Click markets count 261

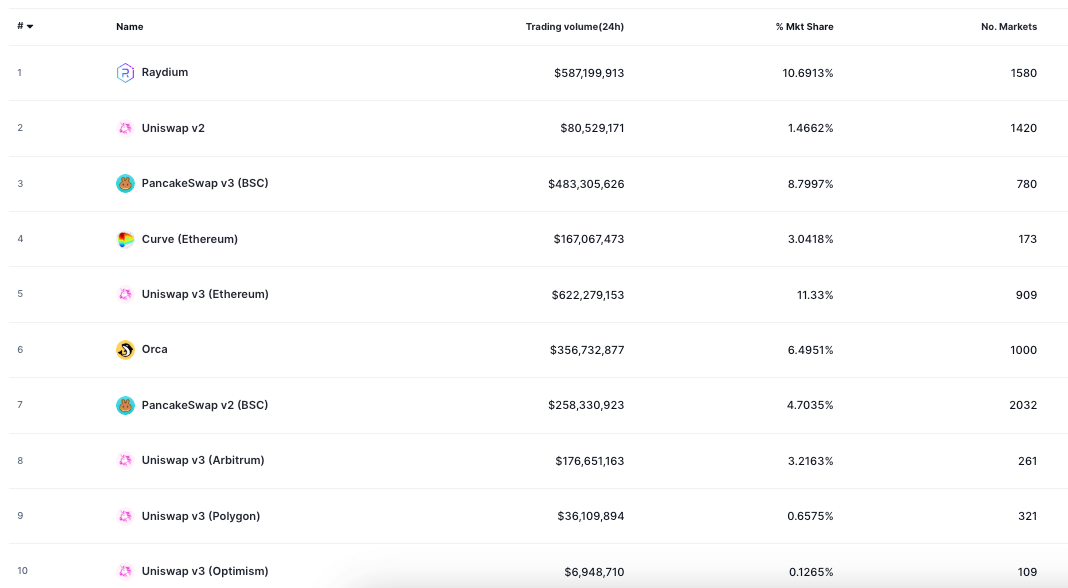pos(1028,461)
